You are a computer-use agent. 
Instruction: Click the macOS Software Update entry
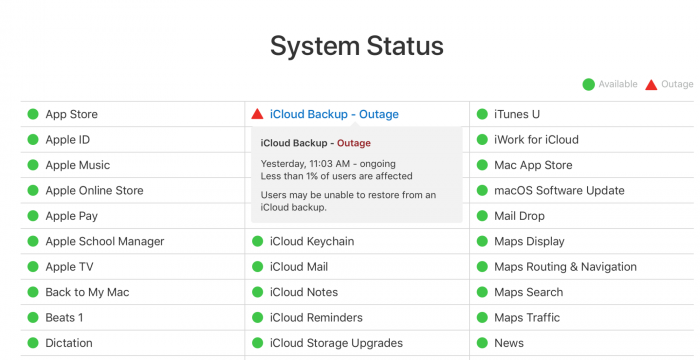point(559,190)
